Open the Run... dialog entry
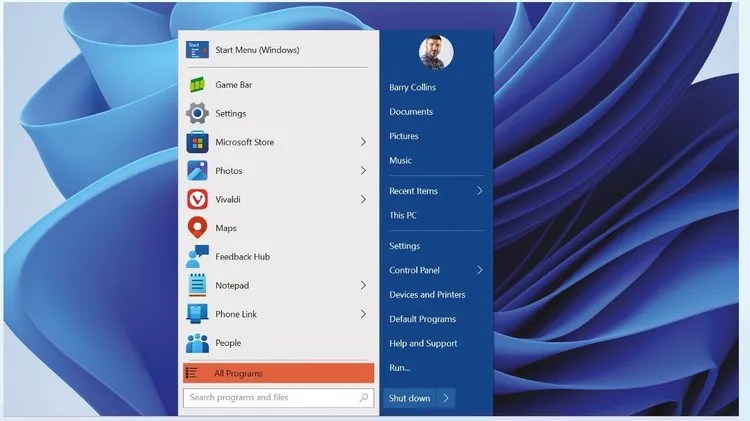The image size is (750, 421). tap(399, 368)
